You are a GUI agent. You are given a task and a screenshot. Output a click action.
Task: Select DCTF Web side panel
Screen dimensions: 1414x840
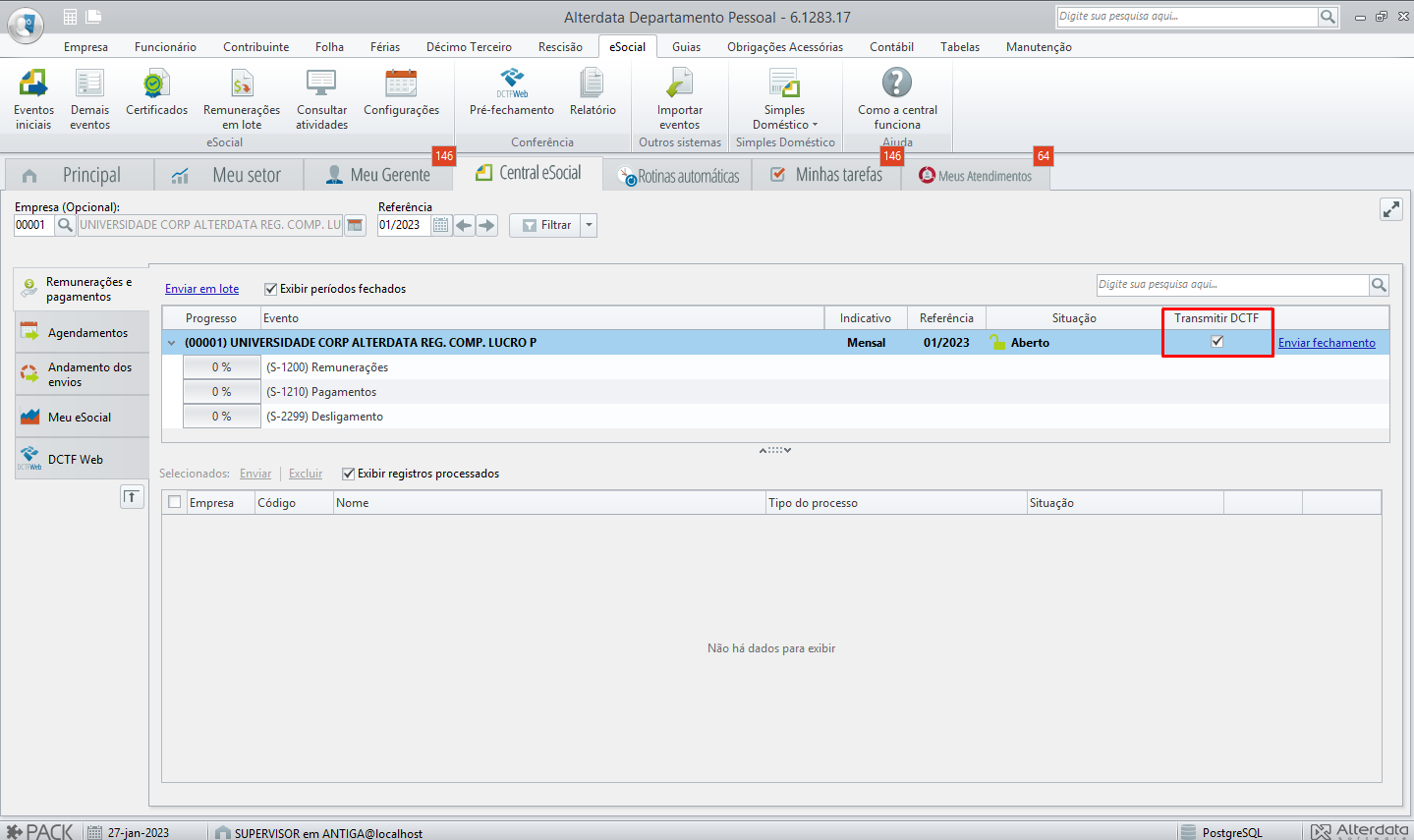[x=82, y=459]
